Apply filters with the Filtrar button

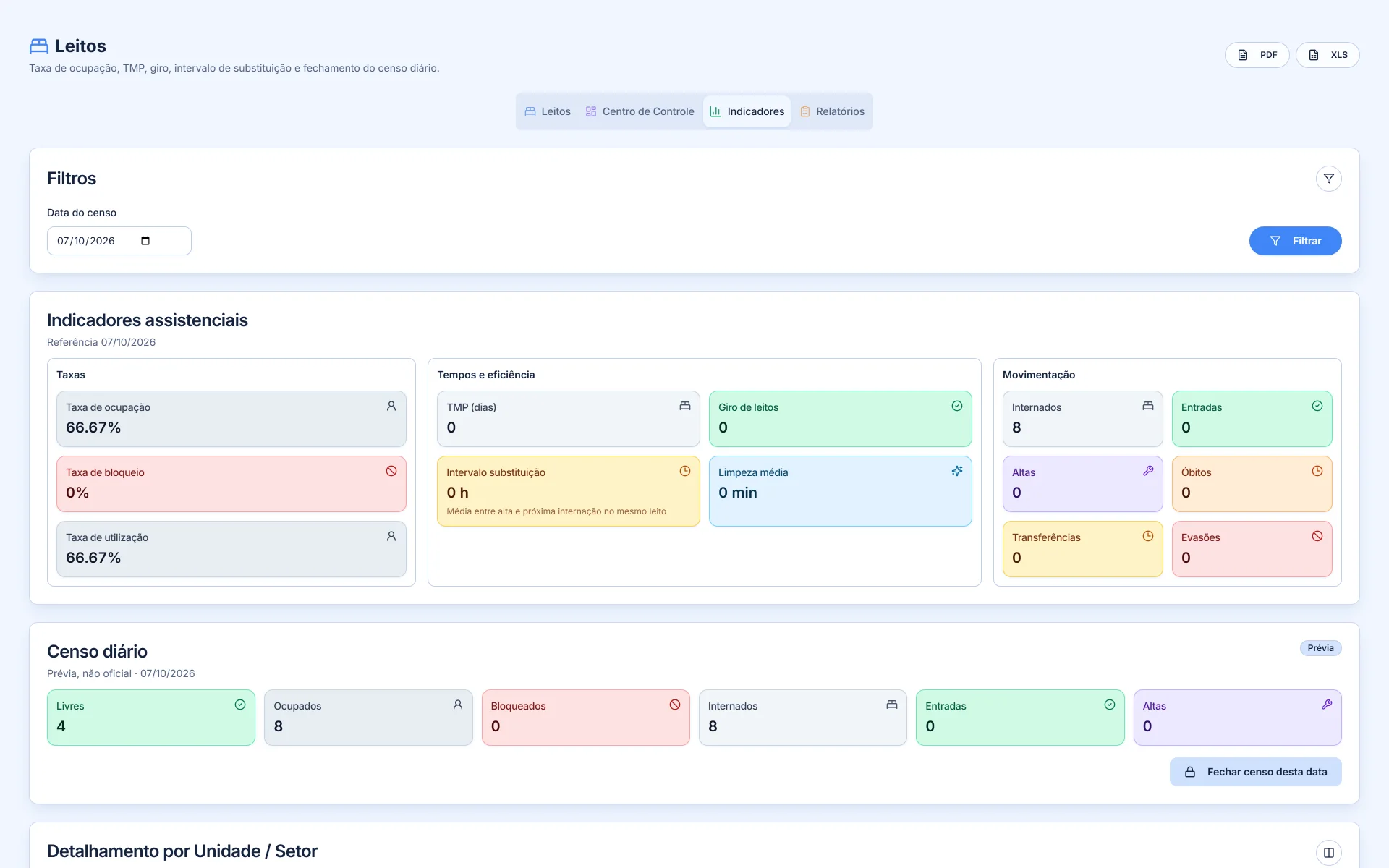[1295, 241]
